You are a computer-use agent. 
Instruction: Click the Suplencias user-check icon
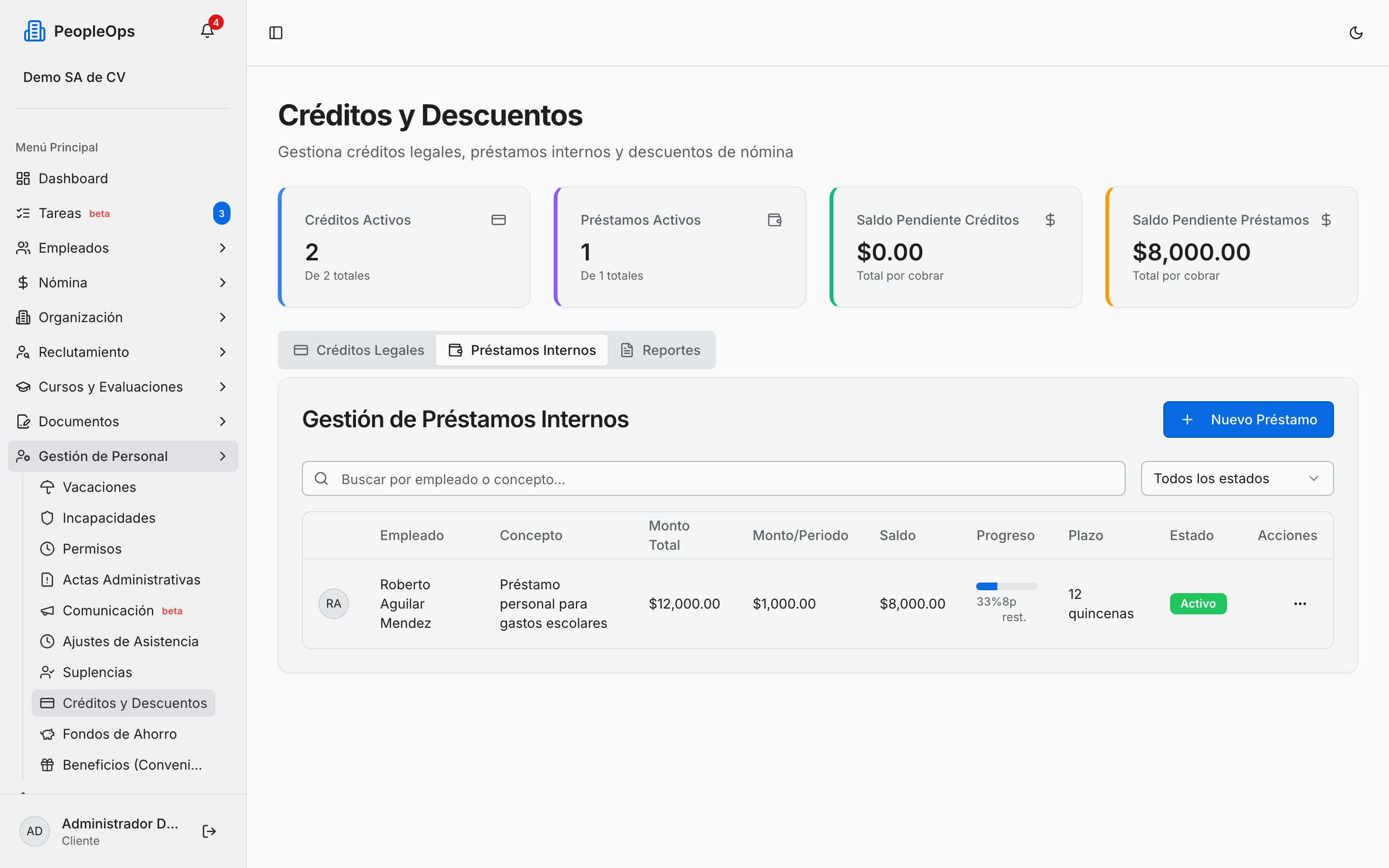point(47,672)
